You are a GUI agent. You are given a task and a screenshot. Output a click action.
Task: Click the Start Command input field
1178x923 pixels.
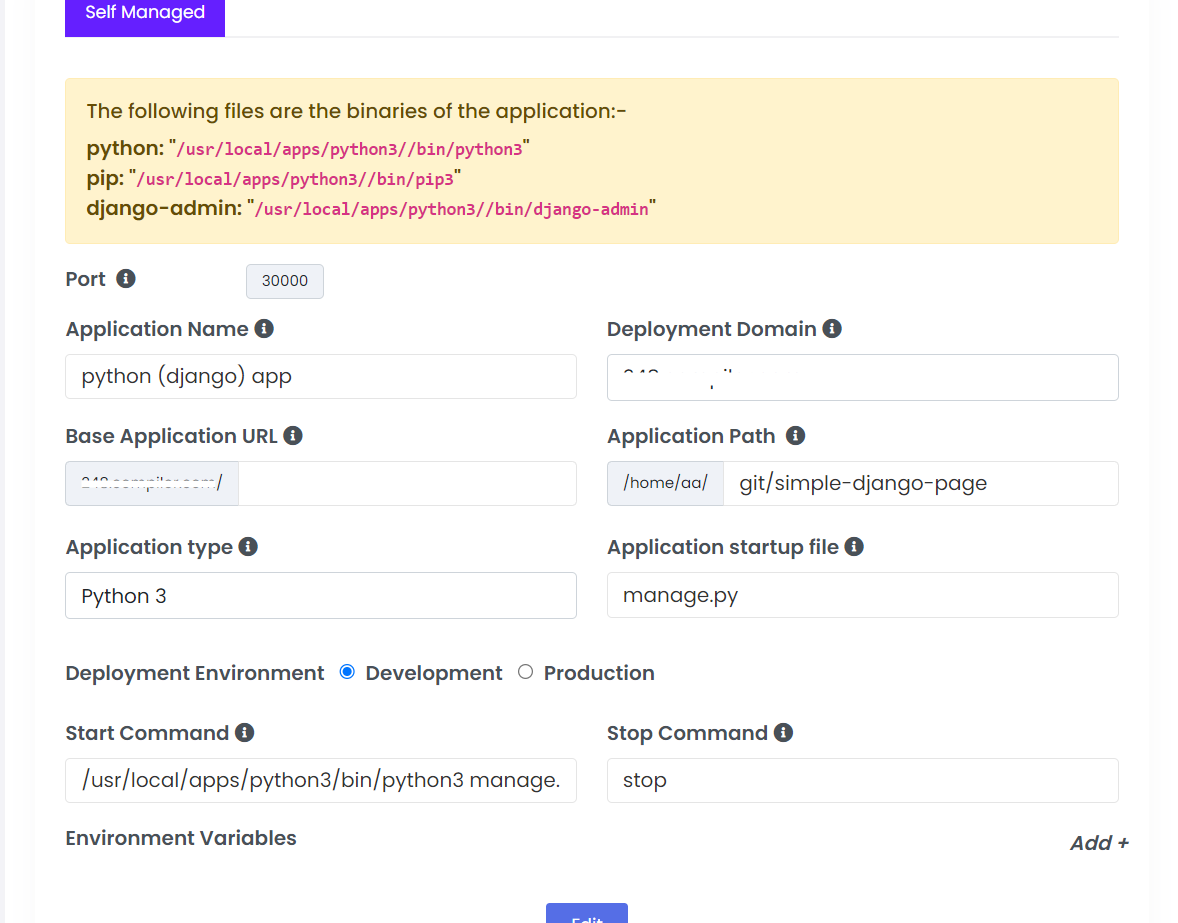pyautogui.click(x=320, y=780)
